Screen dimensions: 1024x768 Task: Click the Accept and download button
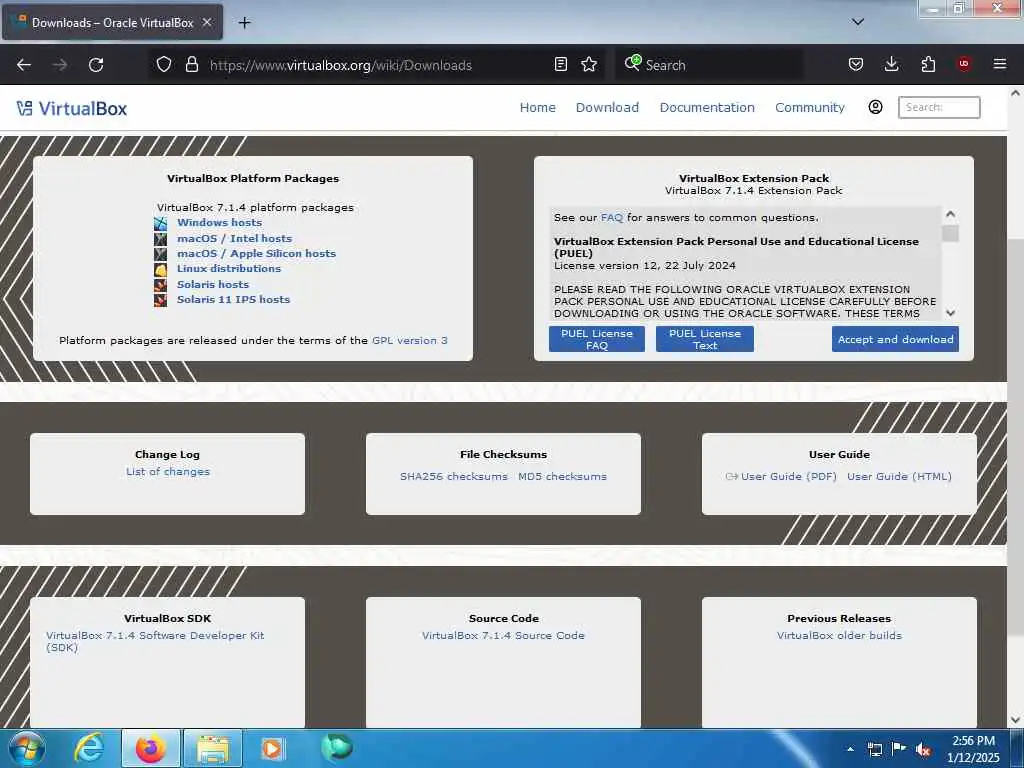point(895,339)
